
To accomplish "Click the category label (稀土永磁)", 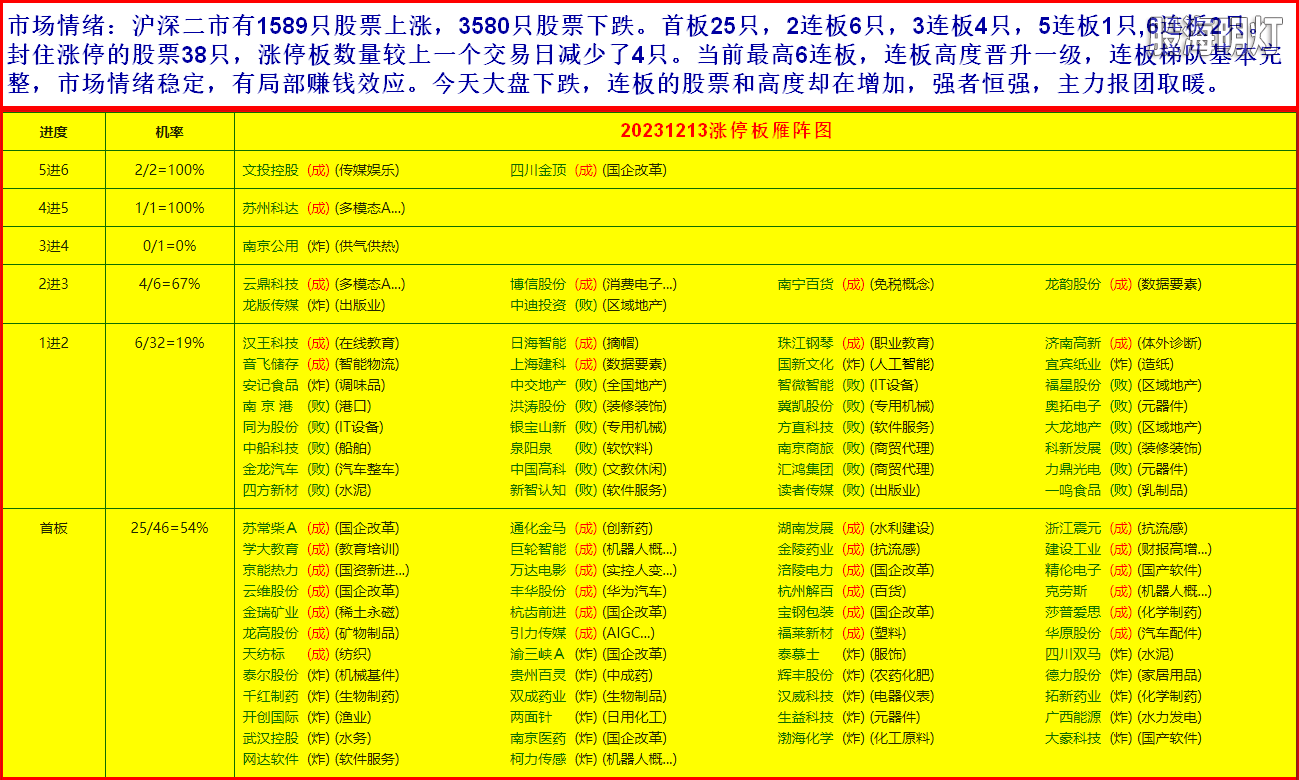I will click(x=366, y=612).
